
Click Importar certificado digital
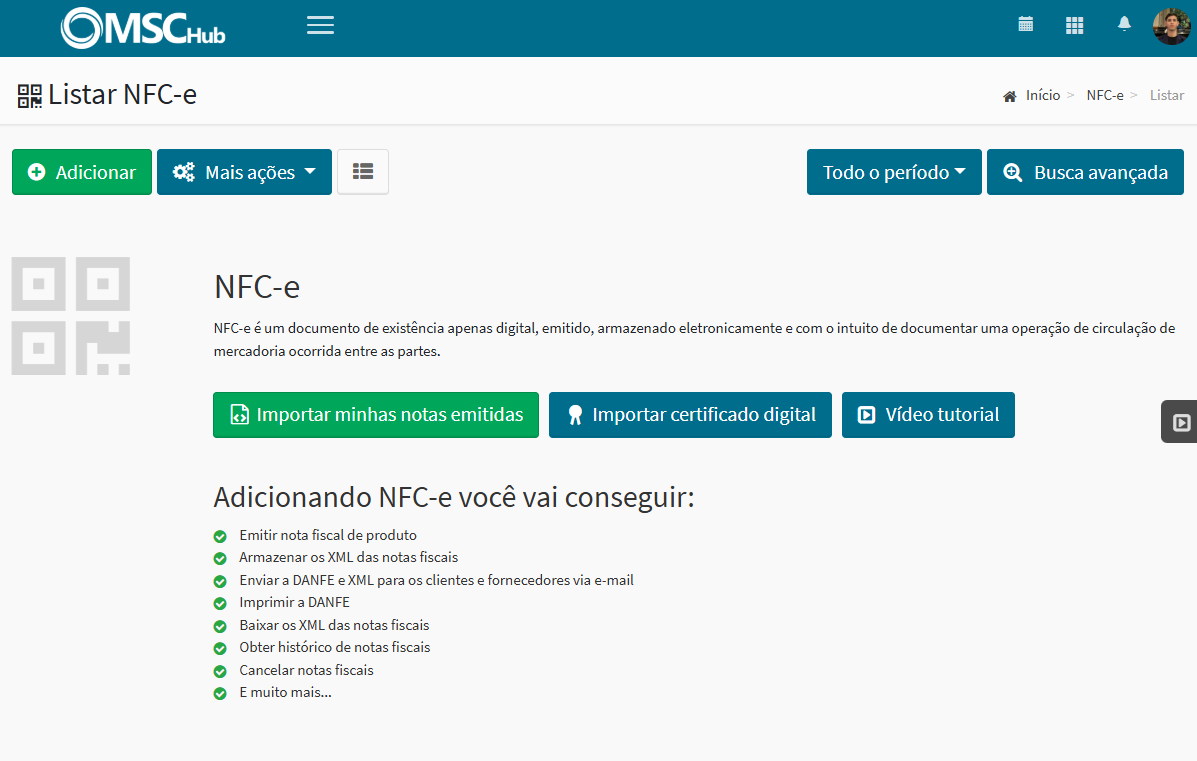coord(690,414)
